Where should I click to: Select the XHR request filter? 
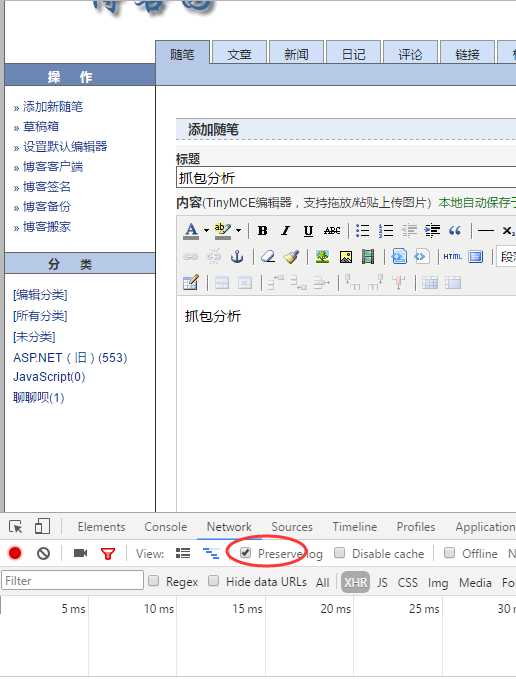pos(355,582)
